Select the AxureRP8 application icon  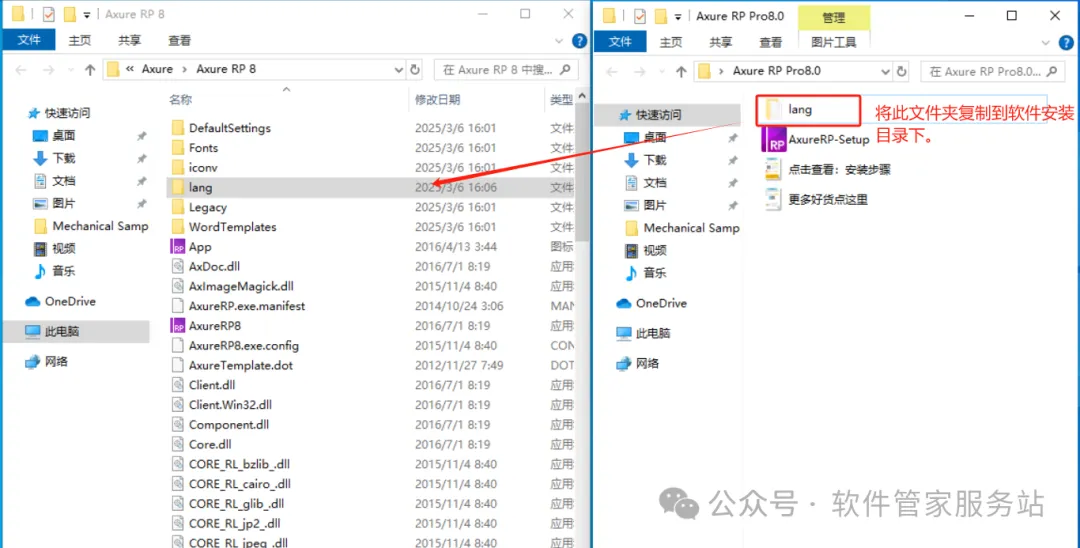click(178, 326)
